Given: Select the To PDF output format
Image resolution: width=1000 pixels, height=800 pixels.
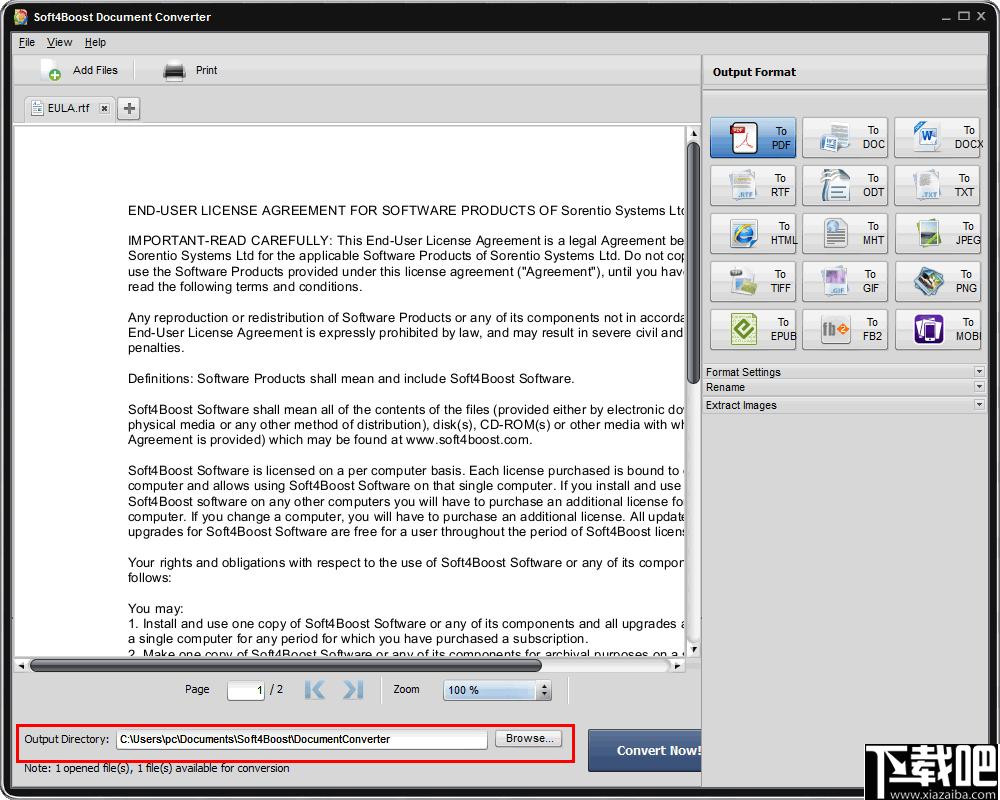Looking at the screenshot, I should [753, 137].
